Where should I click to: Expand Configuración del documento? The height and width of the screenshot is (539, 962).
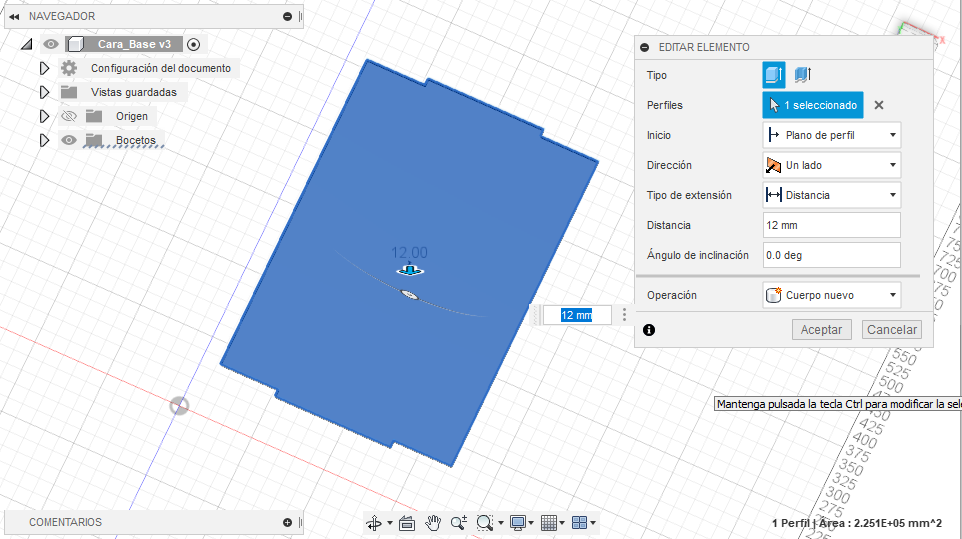pos(44,68)
